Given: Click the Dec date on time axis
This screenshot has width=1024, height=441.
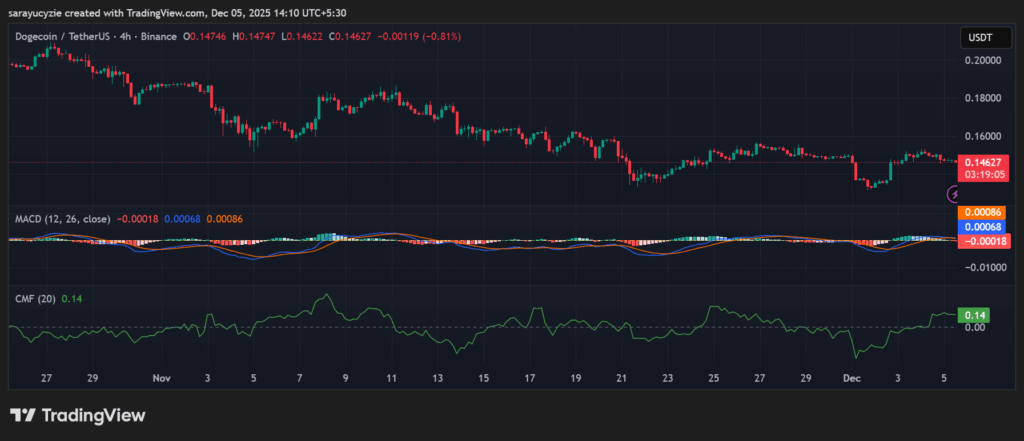Looking at the screenshot, I should [x=851, y=379].
